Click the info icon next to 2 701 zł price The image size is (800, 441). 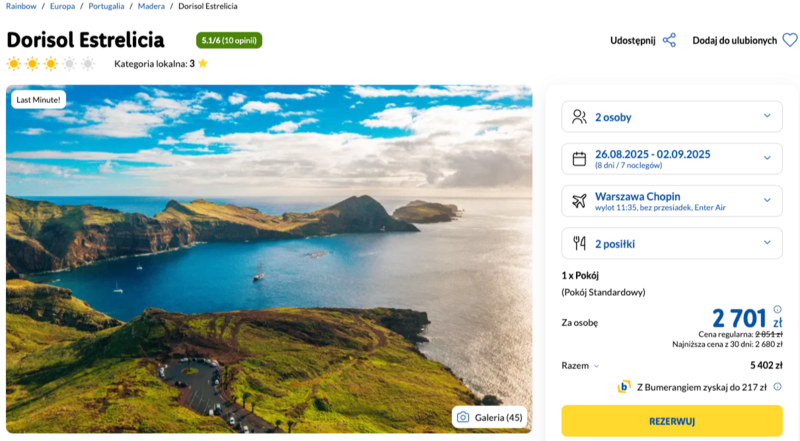[x=777, y=309]
